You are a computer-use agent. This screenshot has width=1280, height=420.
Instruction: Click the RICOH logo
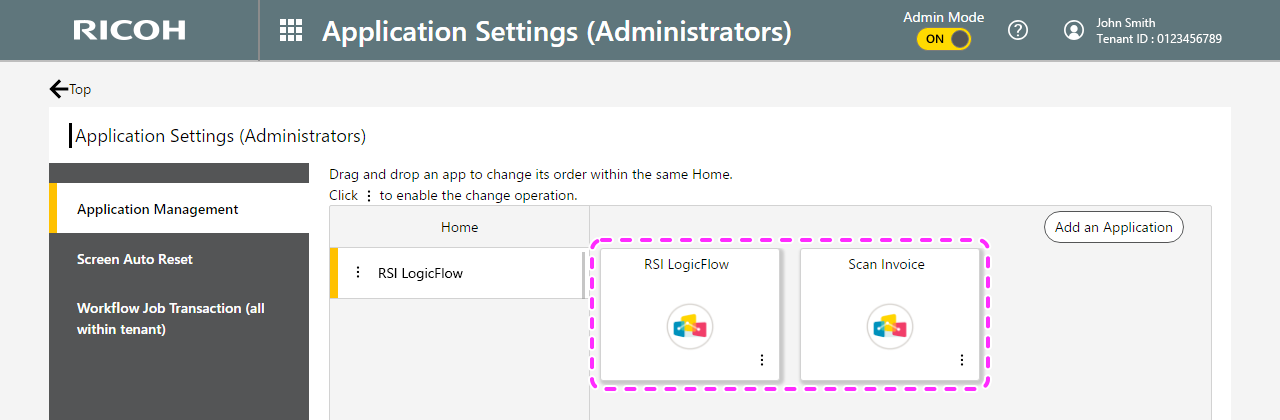[129, 30]
